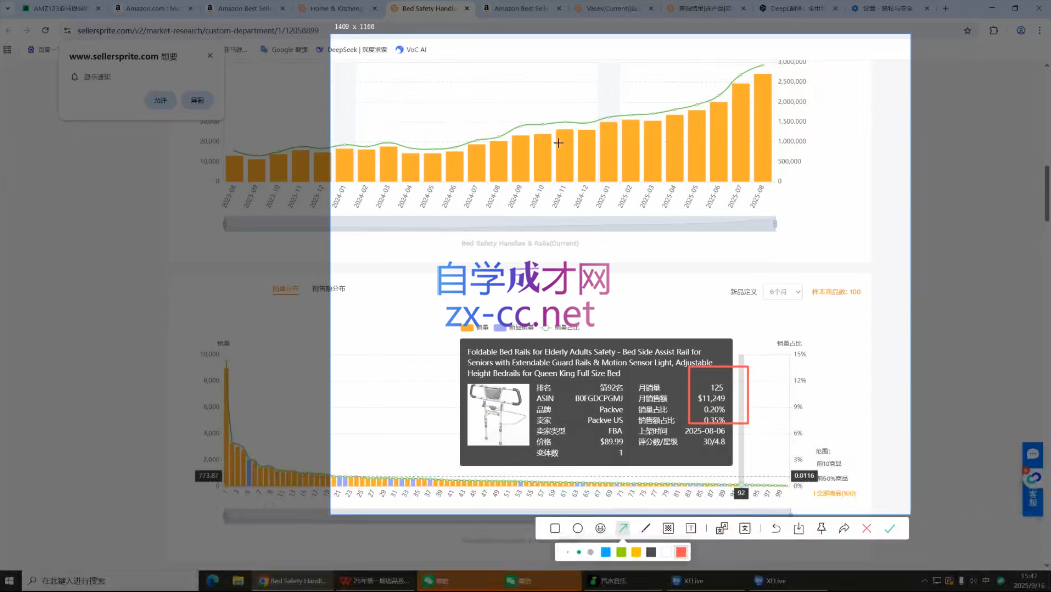This screenshot has width=1051, height=592.
Task: Dismiss the sellersprite.com permission popup
Action: 210,56
